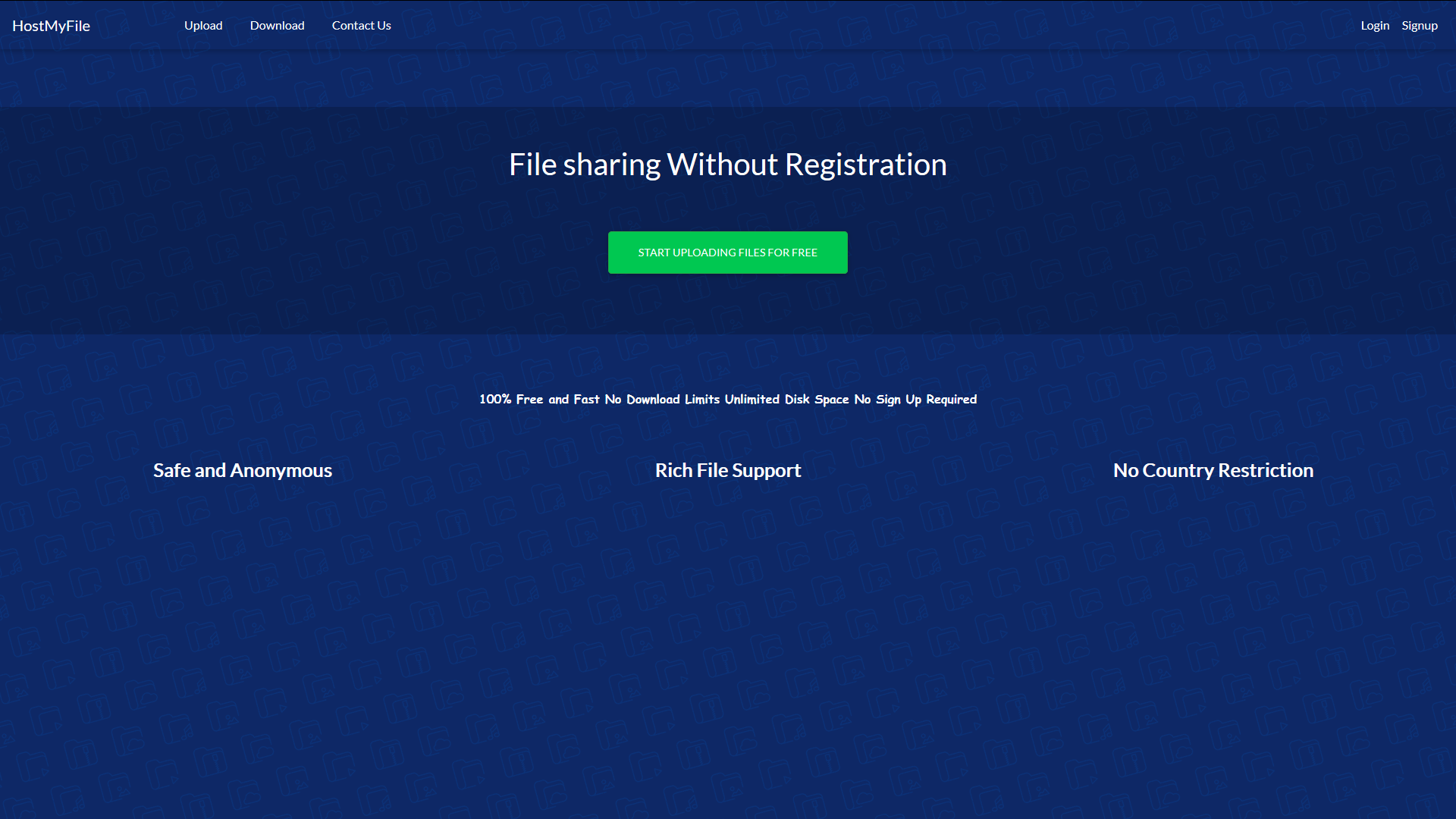Click "File sharing" in the main headline
The image size is (1456, 819).
tap(584, 165)
